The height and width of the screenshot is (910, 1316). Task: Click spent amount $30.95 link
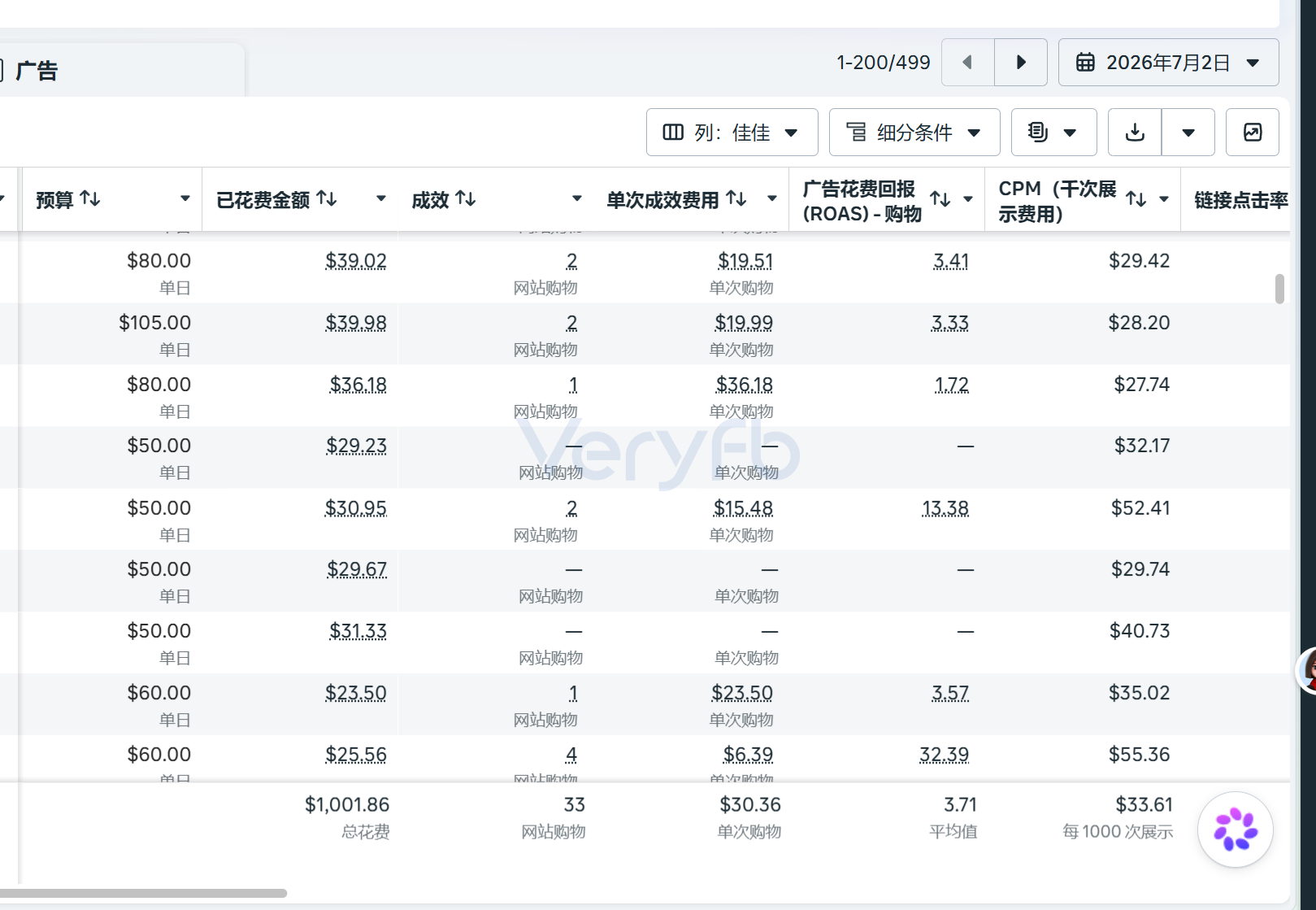tap(356, 508)
